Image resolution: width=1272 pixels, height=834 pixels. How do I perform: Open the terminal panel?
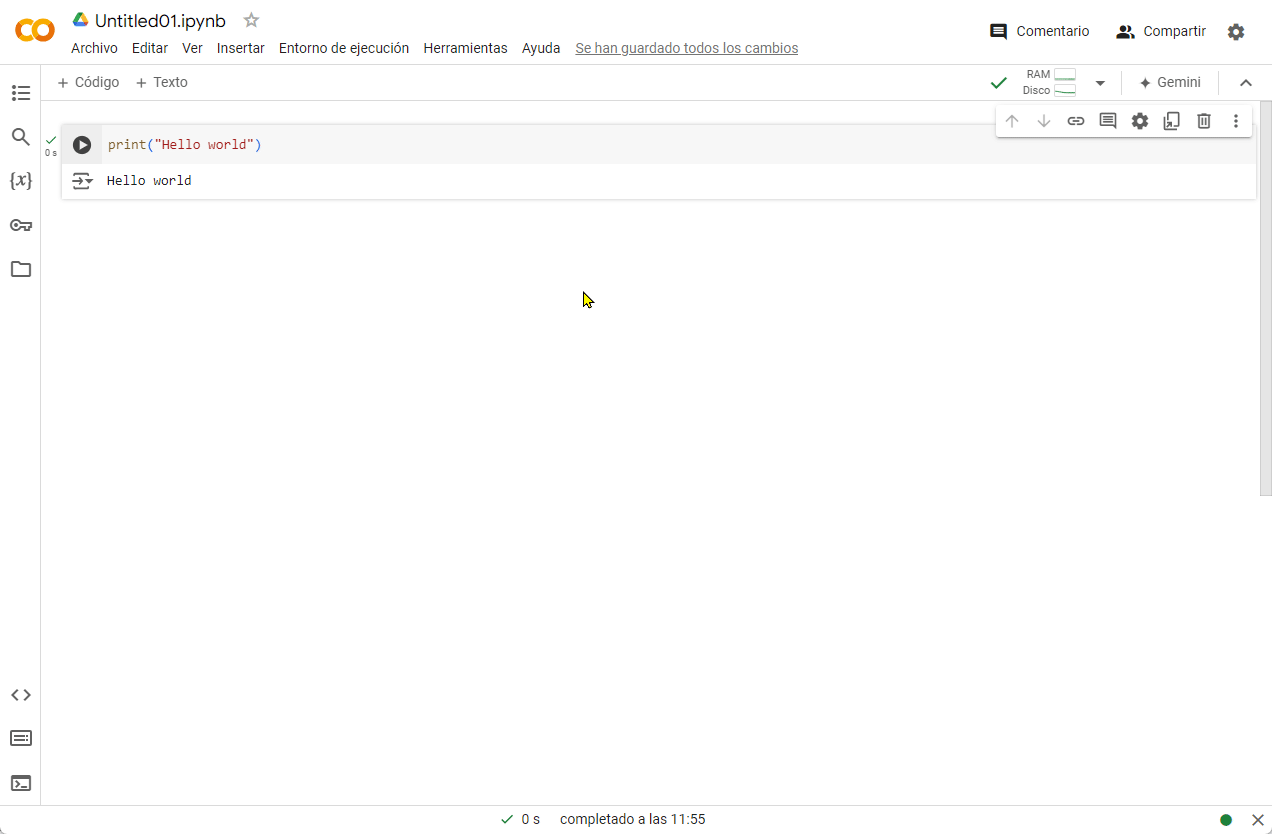[x=21, y=783]
